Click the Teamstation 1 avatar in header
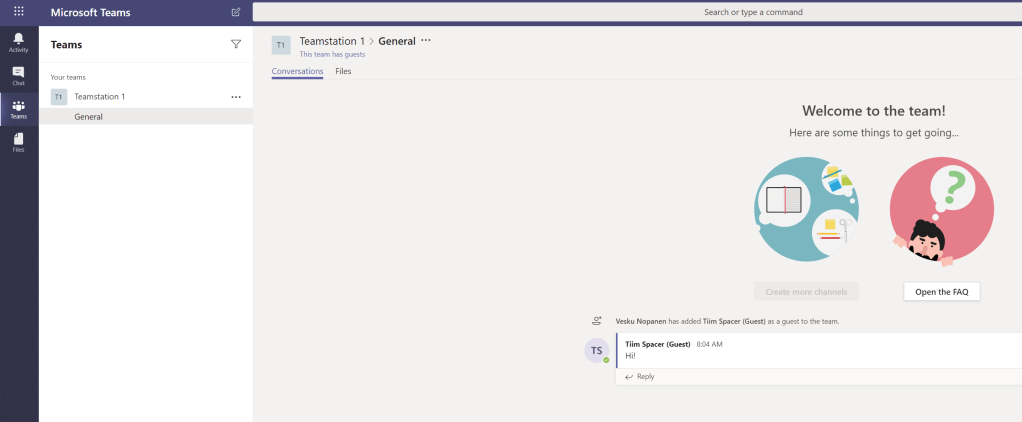Screen dimensions: 1022x422 [x=281, y=45]
